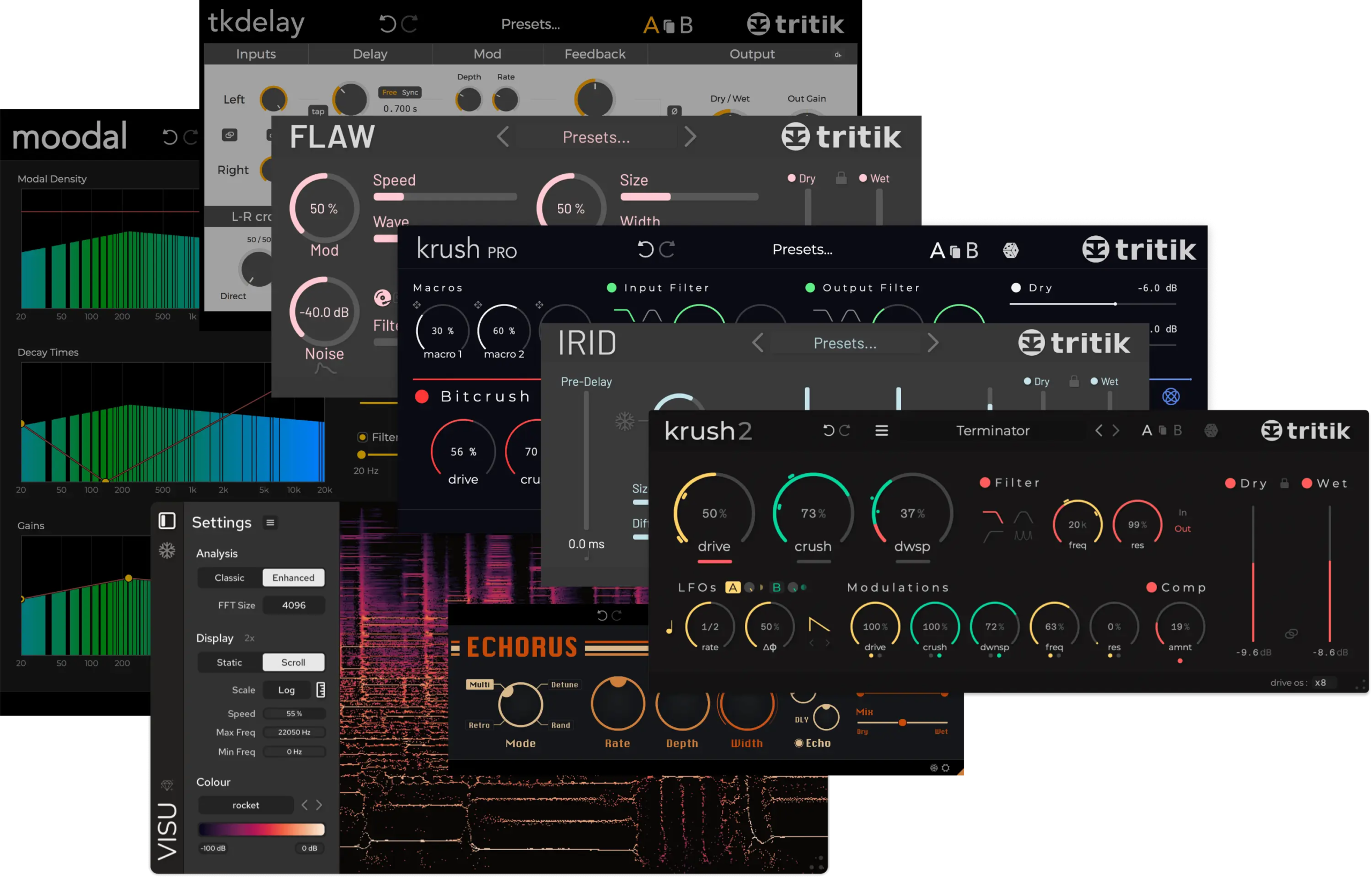1372x878 pixels.
Task: Open the Feedback tab in tkdelay
Action: point(595,54)
